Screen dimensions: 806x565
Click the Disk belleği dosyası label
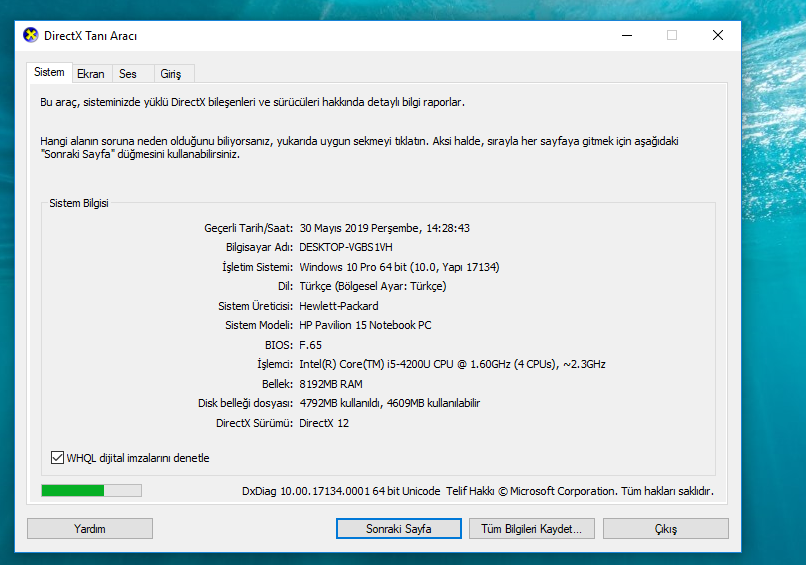pyautogui.click(x=246, y=403)
